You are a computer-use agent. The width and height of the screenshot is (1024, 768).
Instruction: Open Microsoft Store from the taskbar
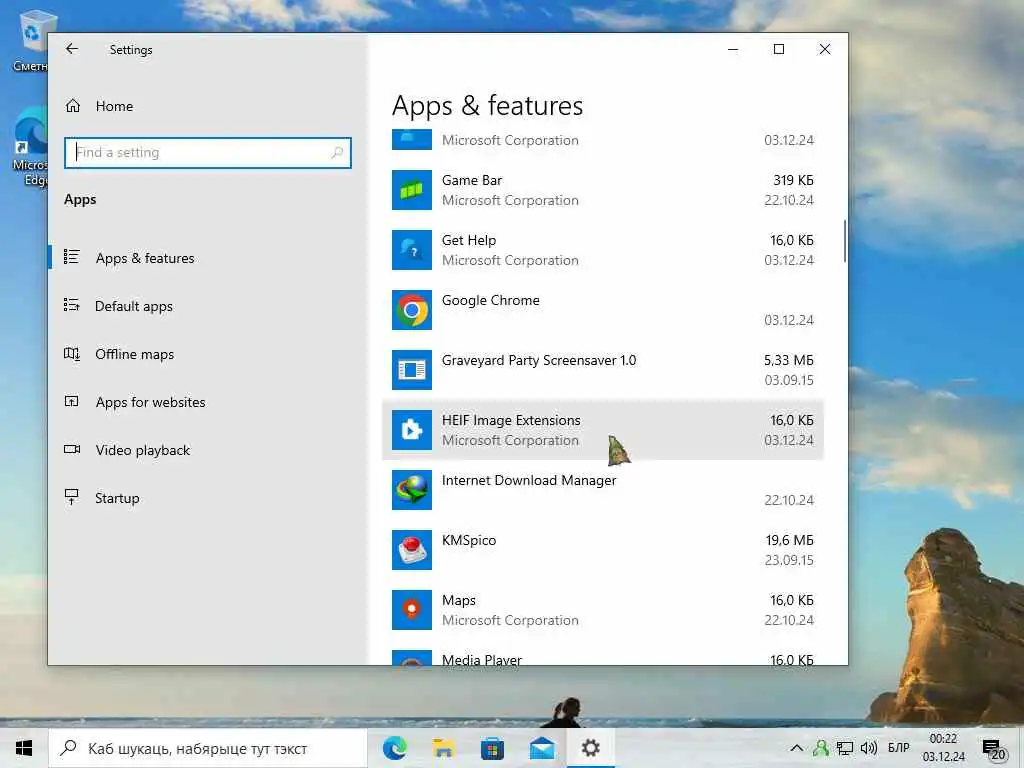492,748
